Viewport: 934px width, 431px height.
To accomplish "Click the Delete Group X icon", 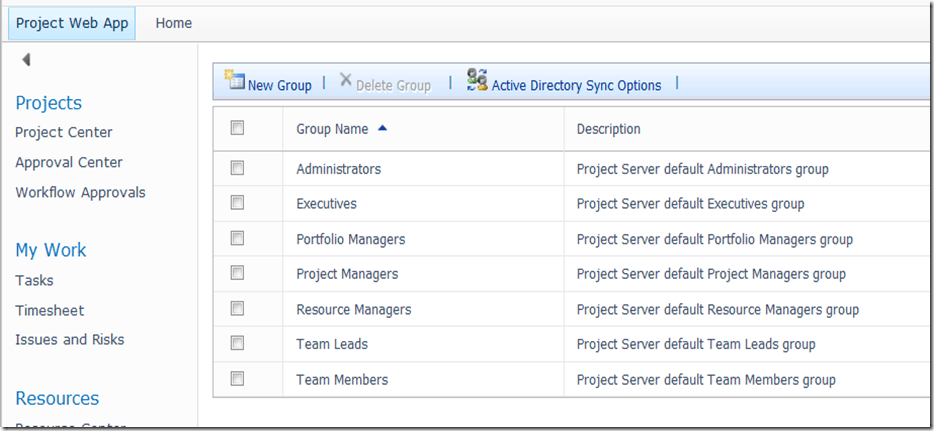I will pyautogui.click(x=346, y=82).
